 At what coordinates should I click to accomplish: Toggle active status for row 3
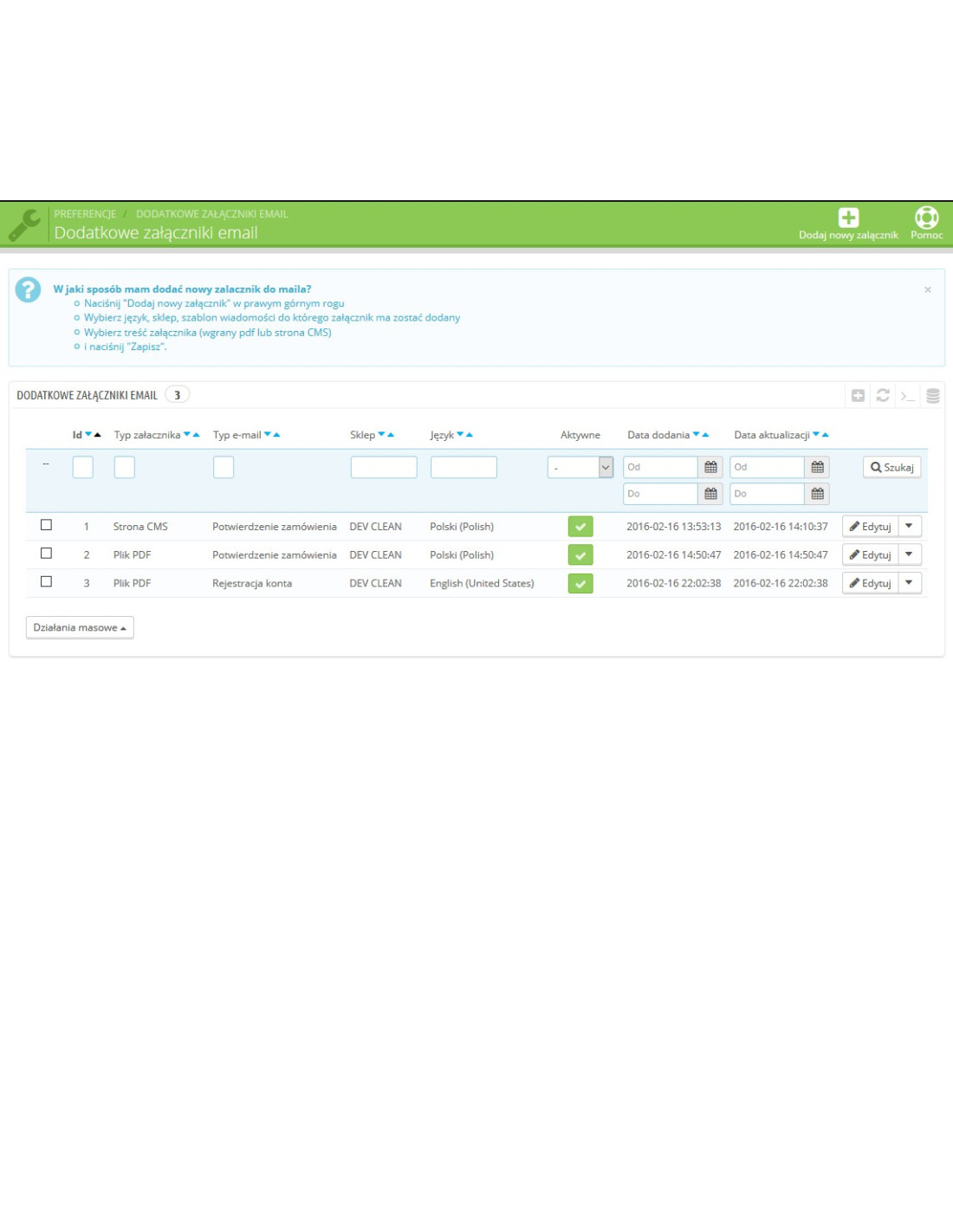pyautogui.click(x=580, y=584)
